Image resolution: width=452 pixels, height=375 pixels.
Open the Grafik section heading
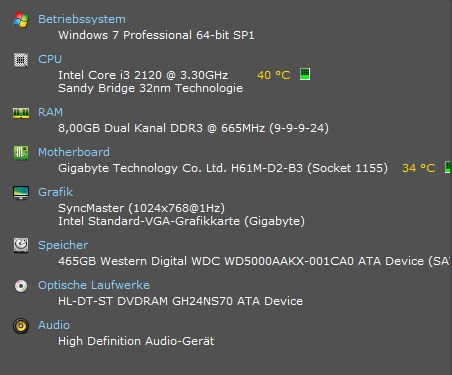pyautogui.click(x=55, y=192)
